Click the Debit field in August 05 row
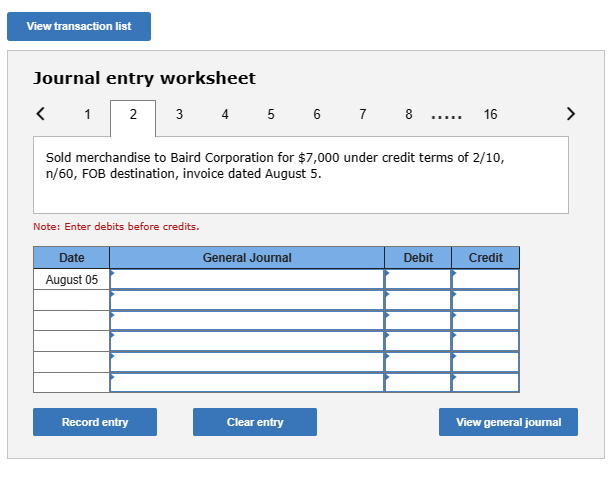 click(x=418, y=279)
